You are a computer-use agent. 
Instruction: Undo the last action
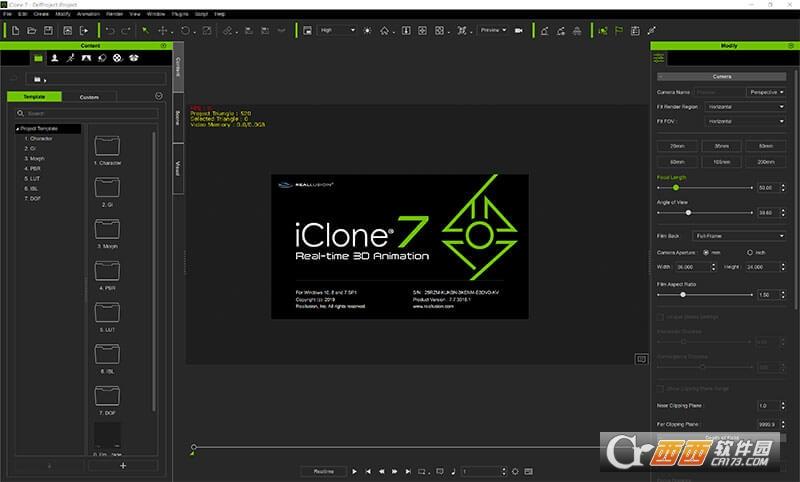coord(110,31)
